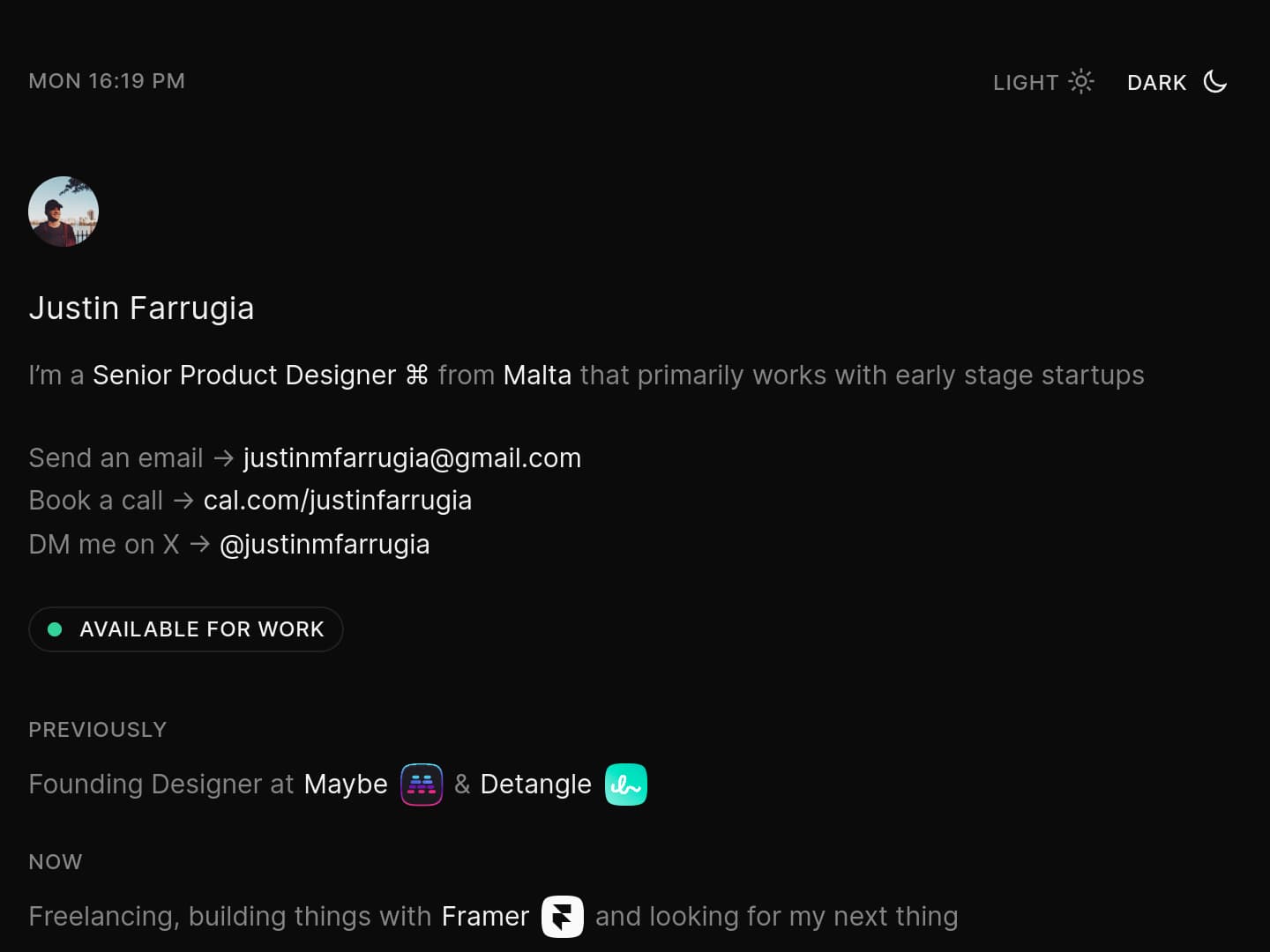Image resolution: width=1270 pixels, height=952 pixels.
Task: Switch theme to DARK
Action: (1177, 82)
